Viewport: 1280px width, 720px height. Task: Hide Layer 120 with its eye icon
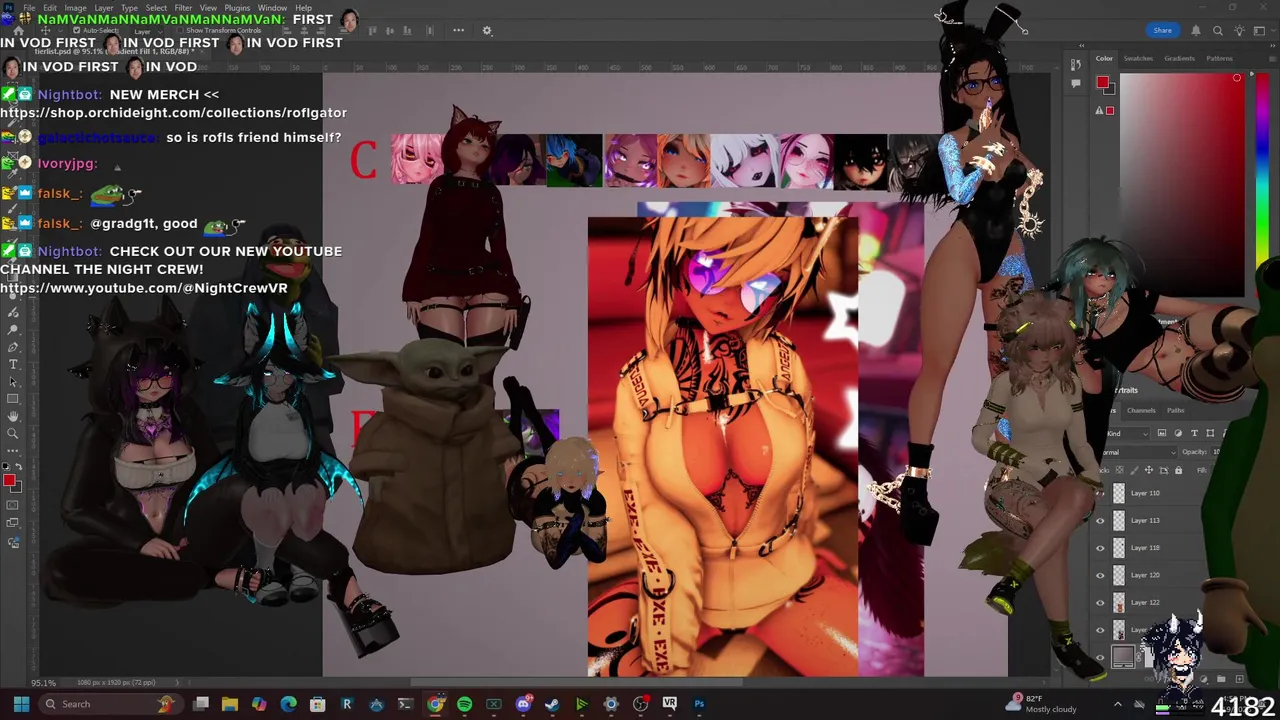tap(1100, 575)
